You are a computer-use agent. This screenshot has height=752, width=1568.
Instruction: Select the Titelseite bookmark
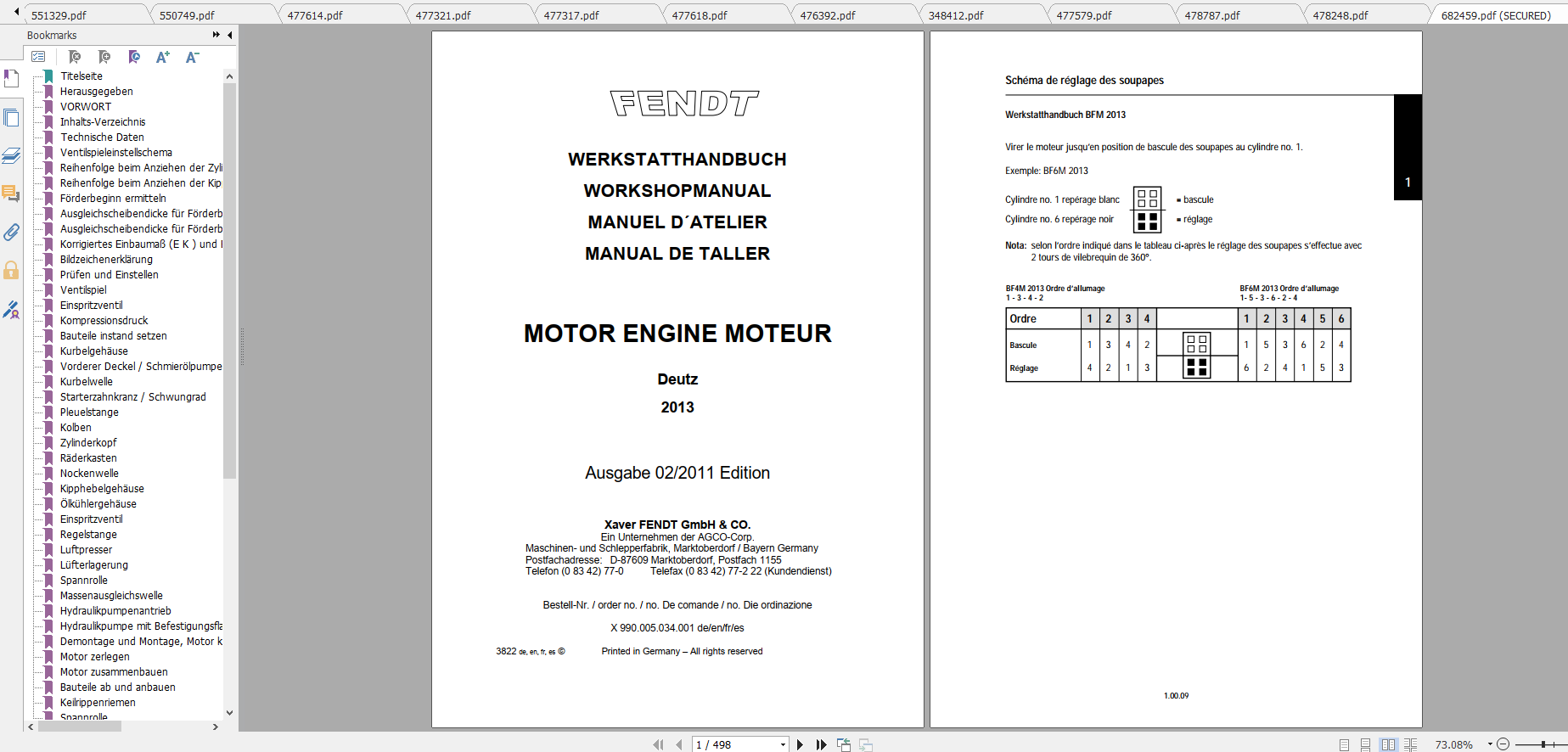pyautogui.click(x=81, y=76)
